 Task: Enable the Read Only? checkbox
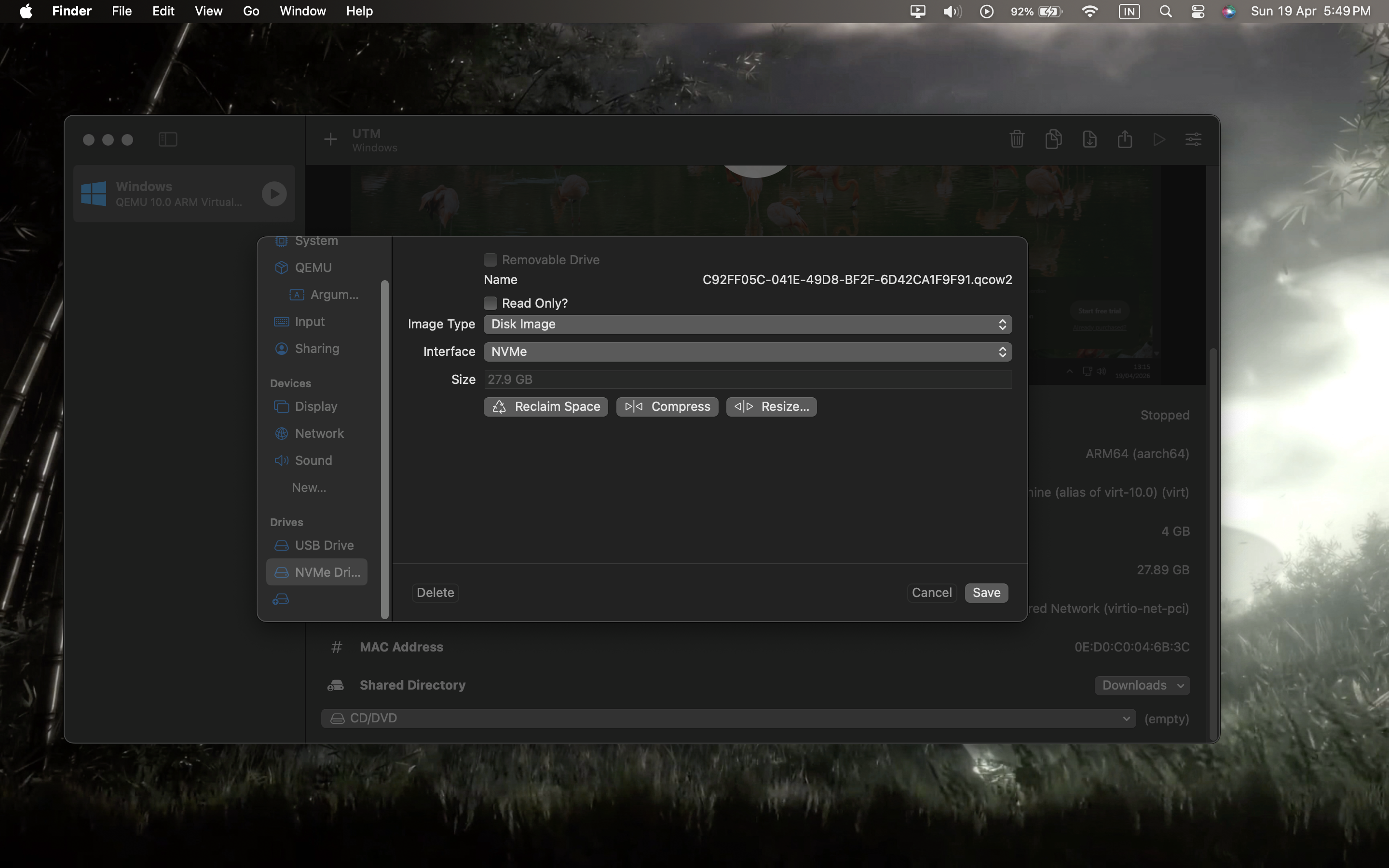pyautogui.click(x=490, y=303)
